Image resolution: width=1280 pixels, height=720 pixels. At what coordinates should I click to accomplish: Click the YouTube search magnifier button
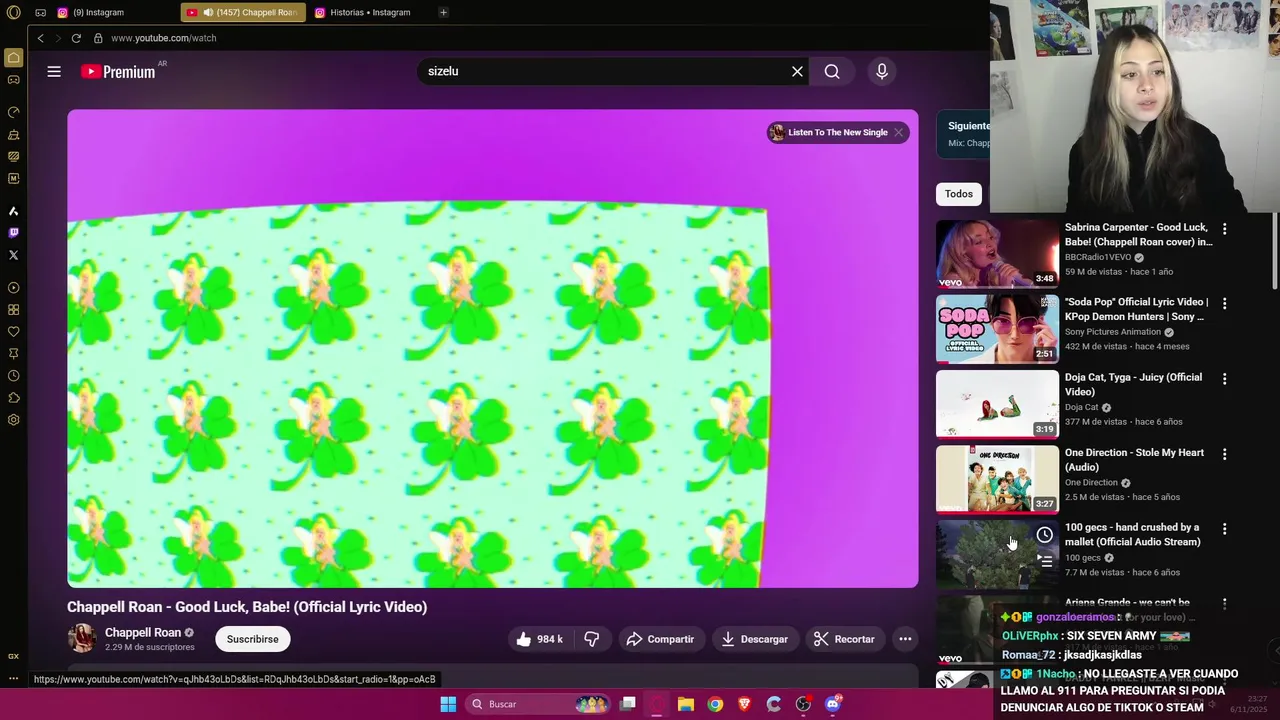pyautogui.click(x=832, y=71)
